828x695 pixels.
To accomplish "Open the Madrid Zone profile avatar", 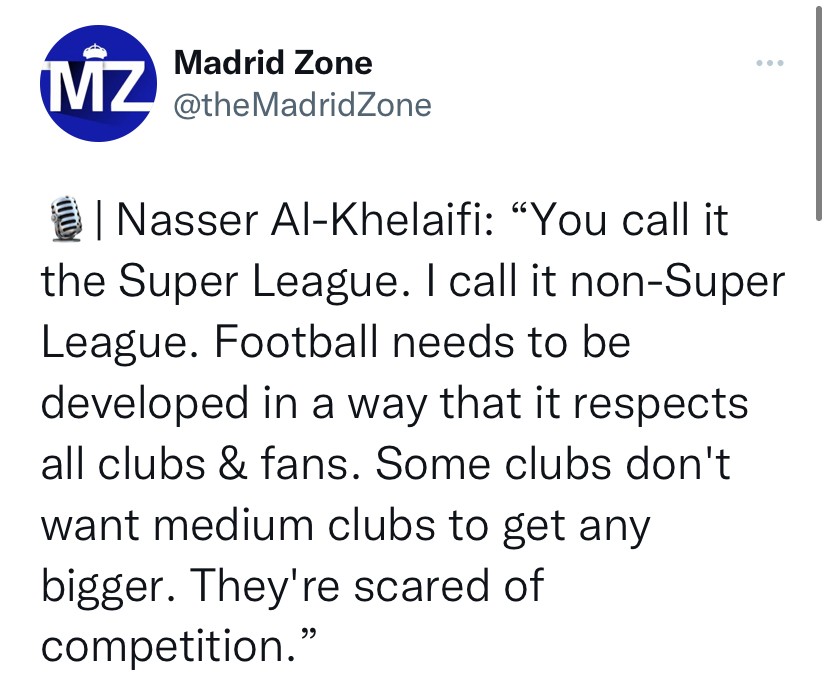I will (x=98, y=83).
